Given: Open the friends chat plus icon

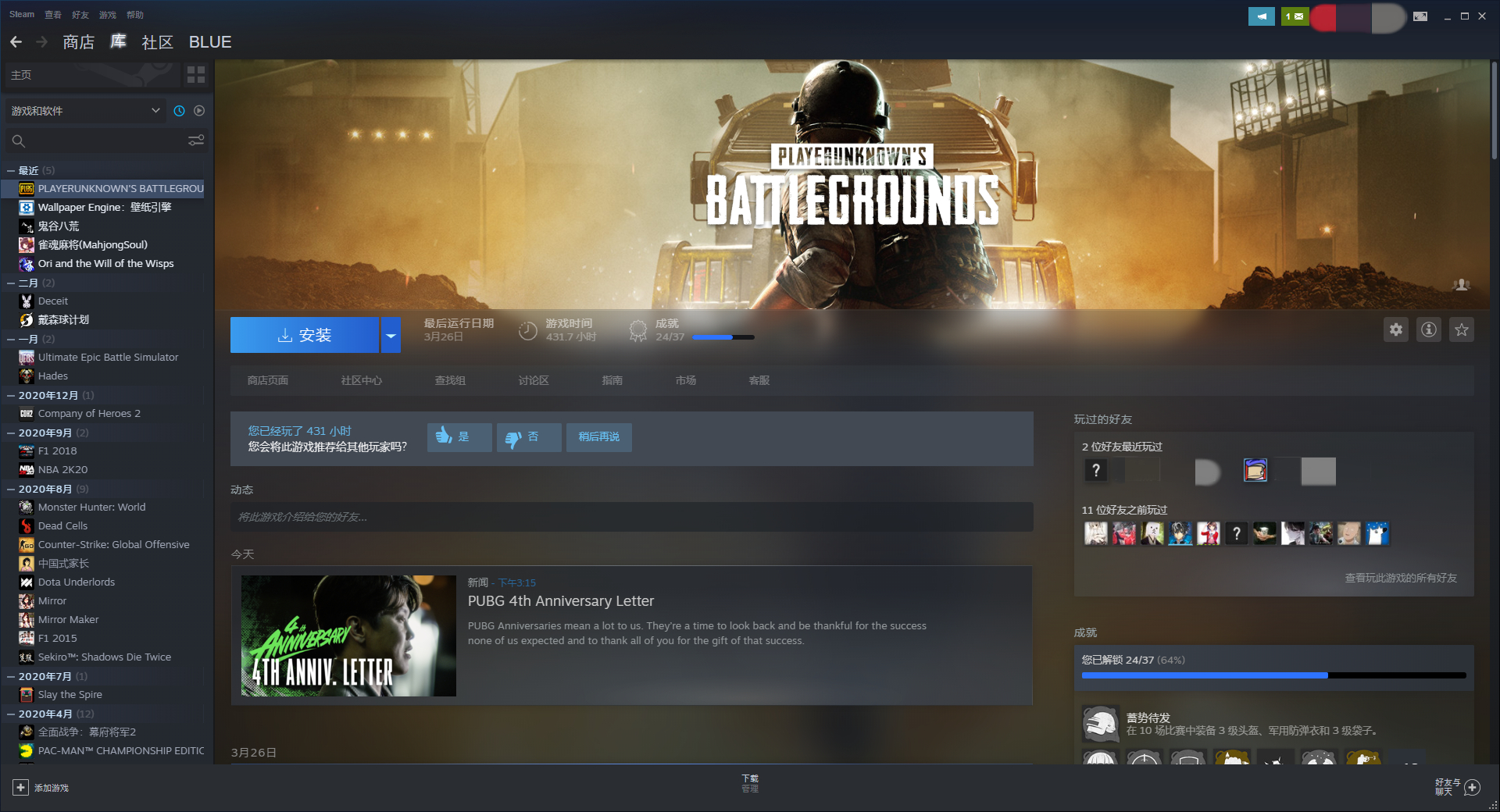Looking at the screenshot, I should tap(1472, 787).
